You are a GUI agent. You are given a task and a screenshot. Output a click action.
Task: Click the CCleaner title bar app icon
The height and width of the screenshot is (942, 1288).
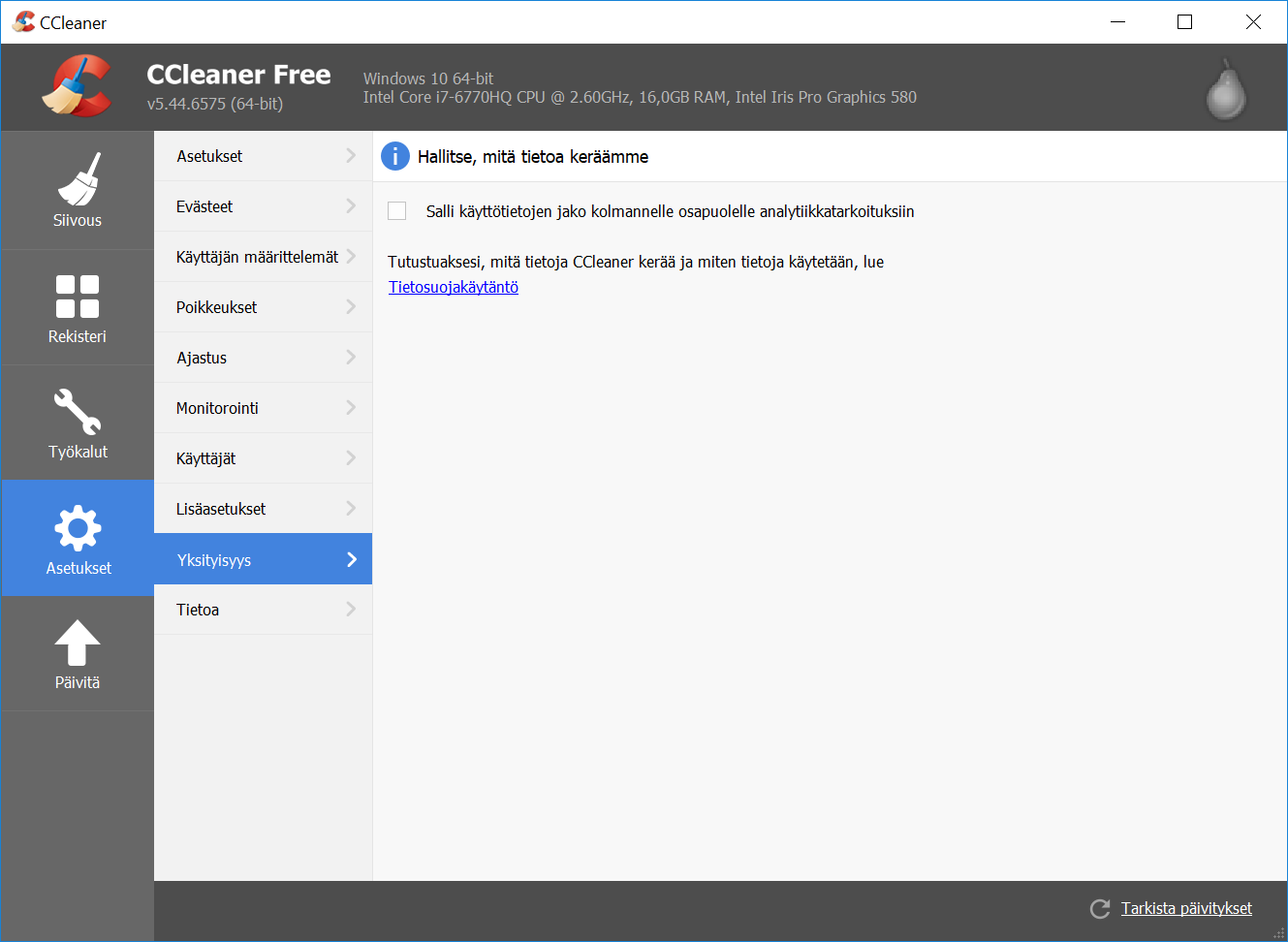23,21
